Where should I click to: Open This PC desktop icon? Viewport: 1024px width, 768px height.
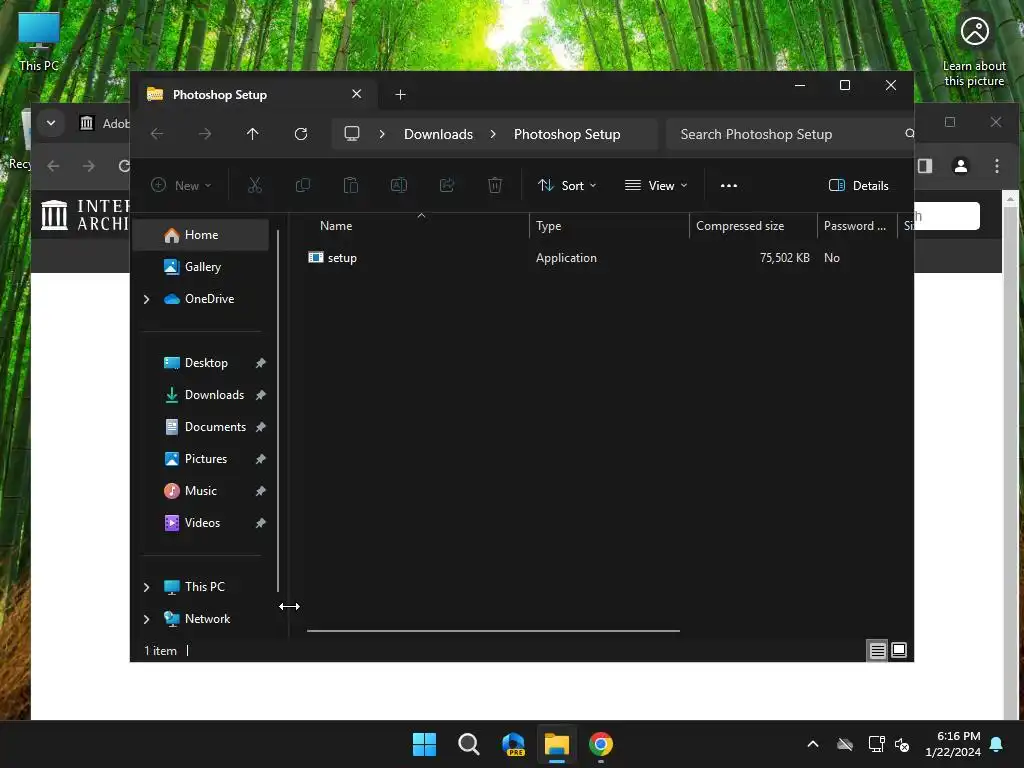tap(39, 42)
